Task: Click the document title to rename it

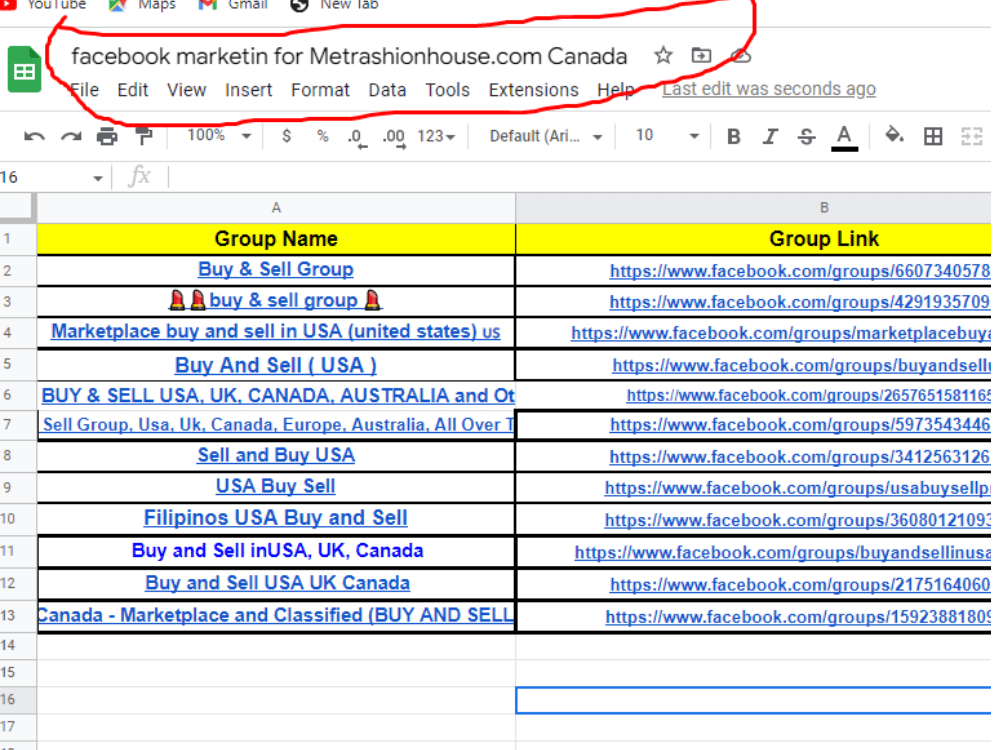Action: [x=349, y=56]
